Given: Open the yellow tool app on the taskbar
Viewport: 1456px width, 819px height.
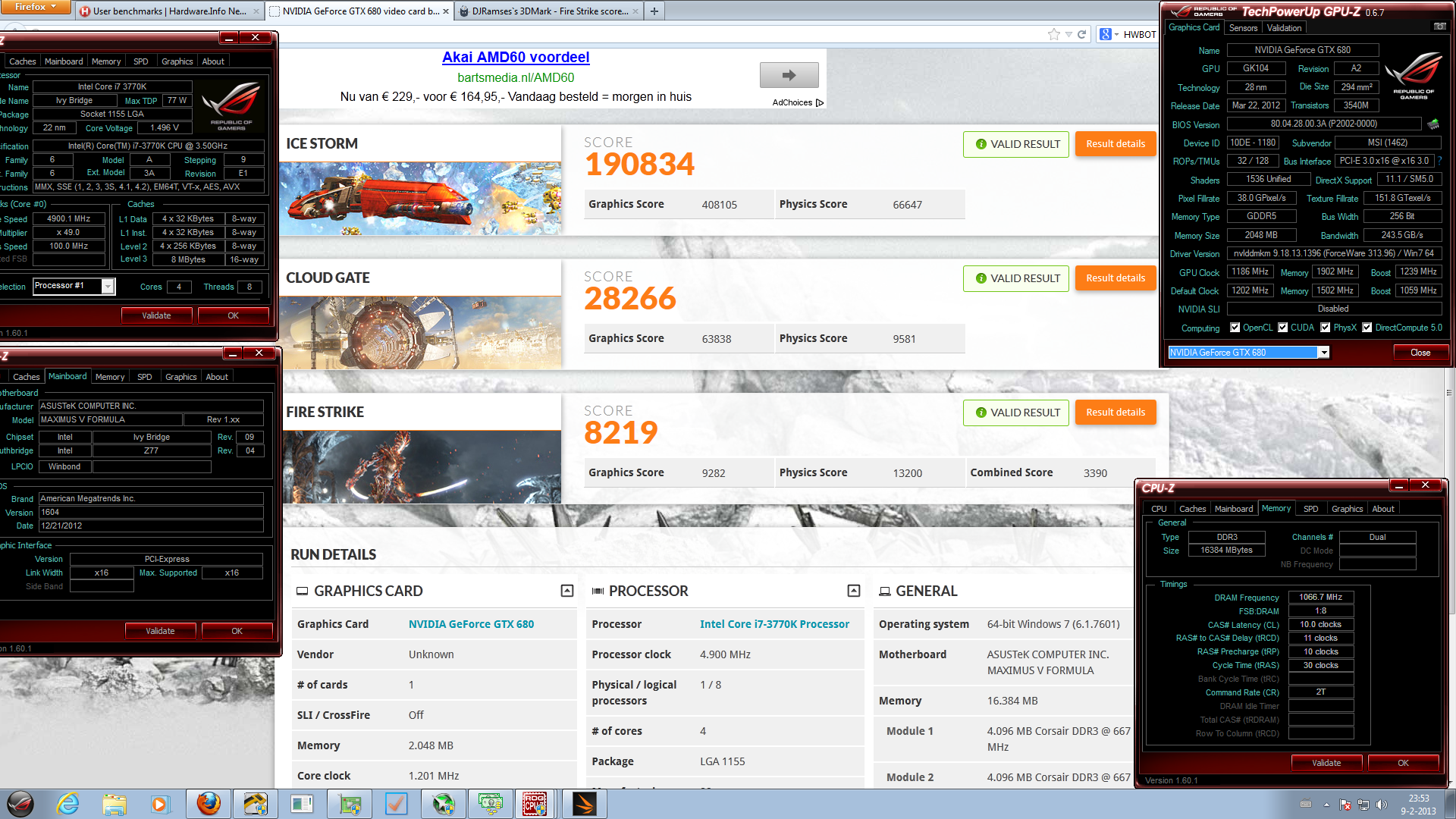Looking at the screenshot, I should pos(255,804).
